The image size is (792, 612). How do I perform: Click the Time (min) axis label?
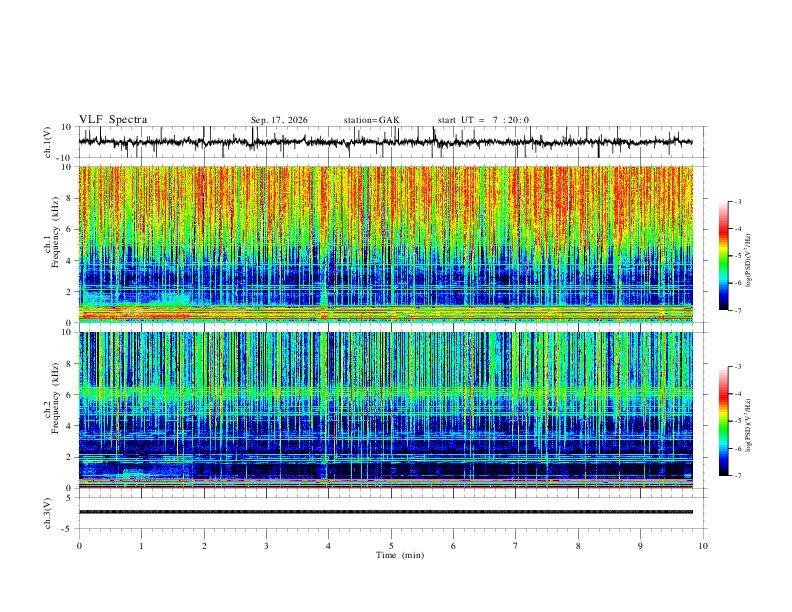pyautogui.click(x=400, y=555)
